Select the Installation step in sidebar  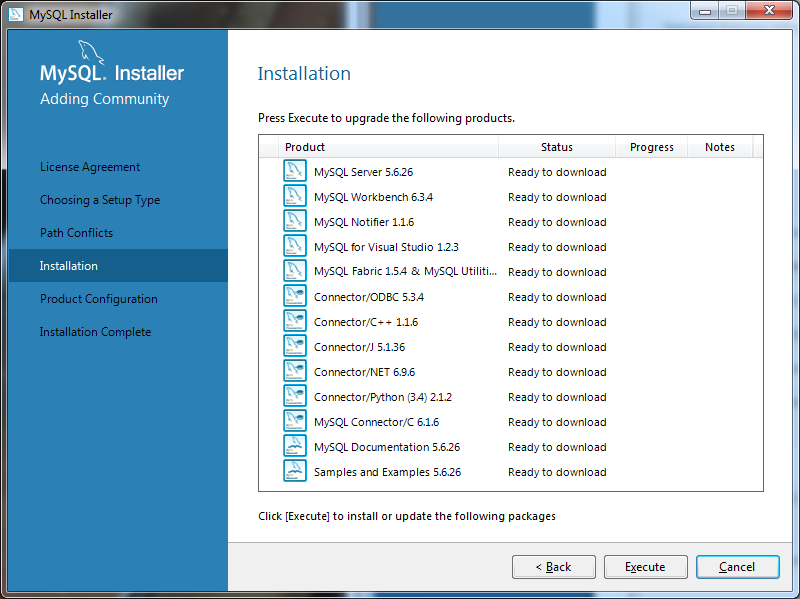tap(118, 266)
